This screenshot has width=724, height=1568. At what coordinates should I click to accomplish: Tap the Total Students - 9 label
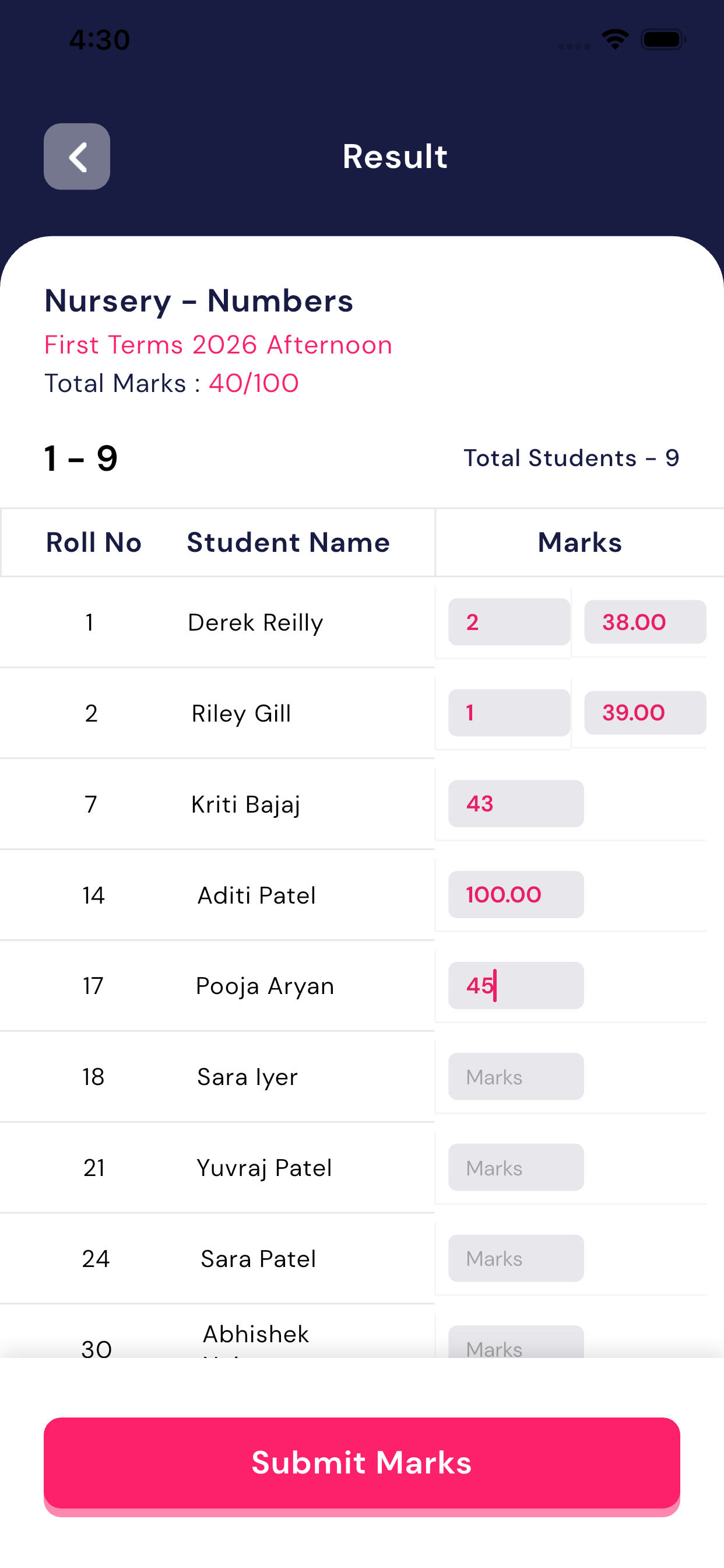coord(571,458)
